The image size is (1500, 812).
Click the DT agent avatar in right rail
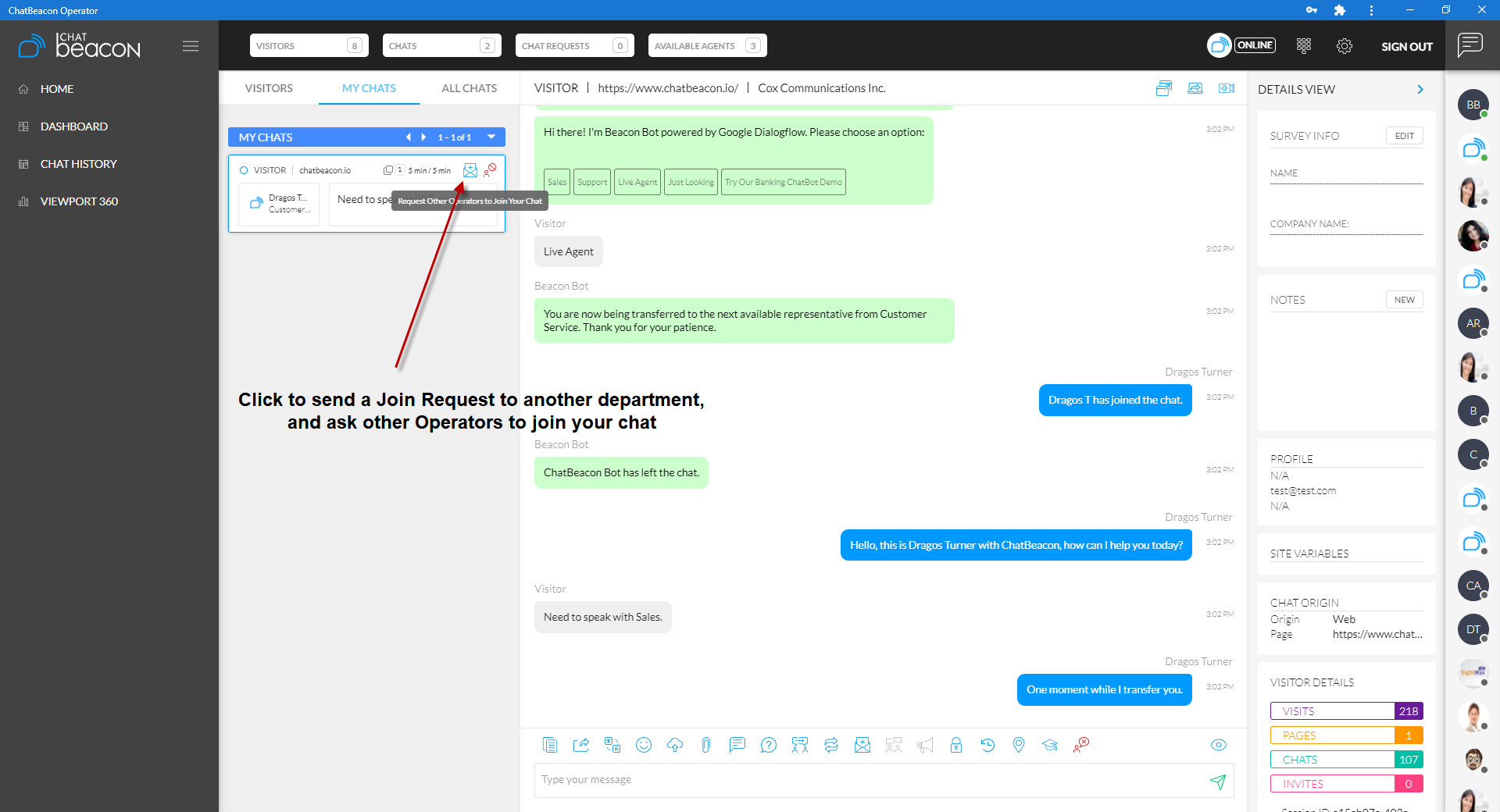1473,629
